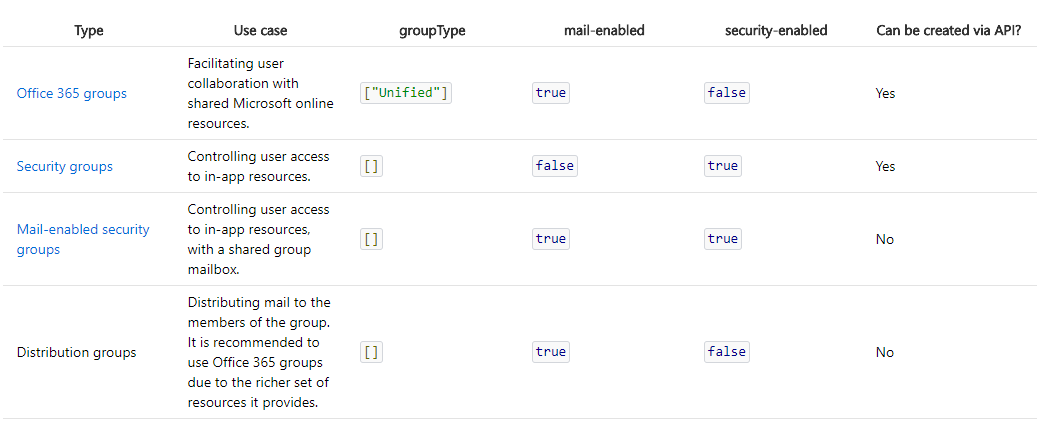Select empty brackets groupType in Distribution groups row
This screenshot has height=425, width=1047.
(371, 352)
